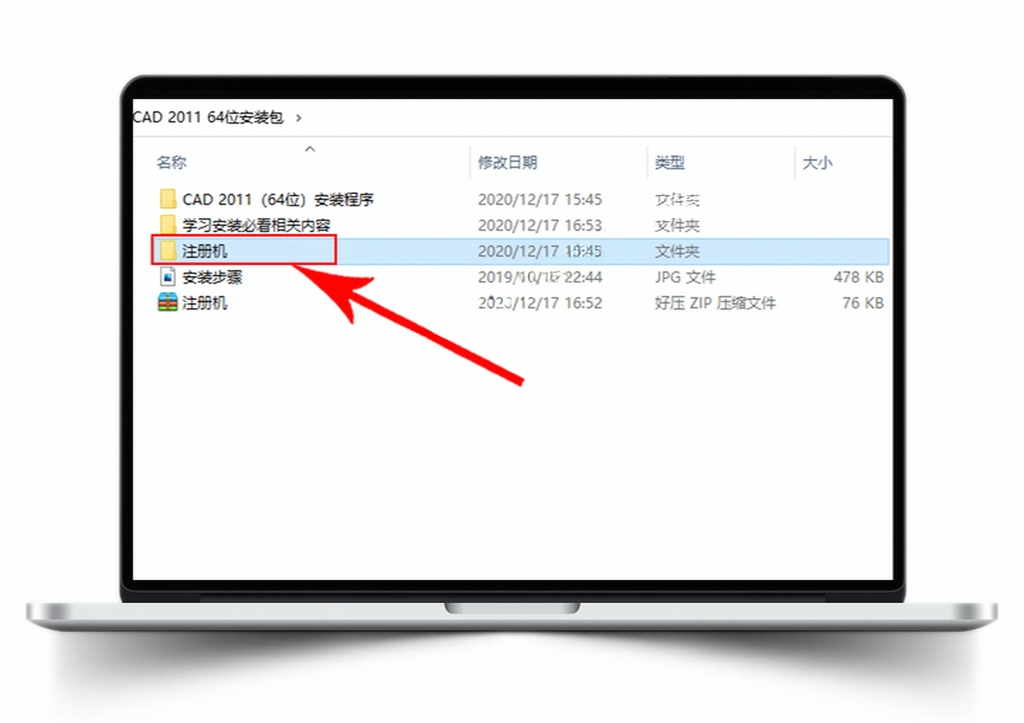Click size 76 KB
1024x723 pixels.
(x=863, y=303)
